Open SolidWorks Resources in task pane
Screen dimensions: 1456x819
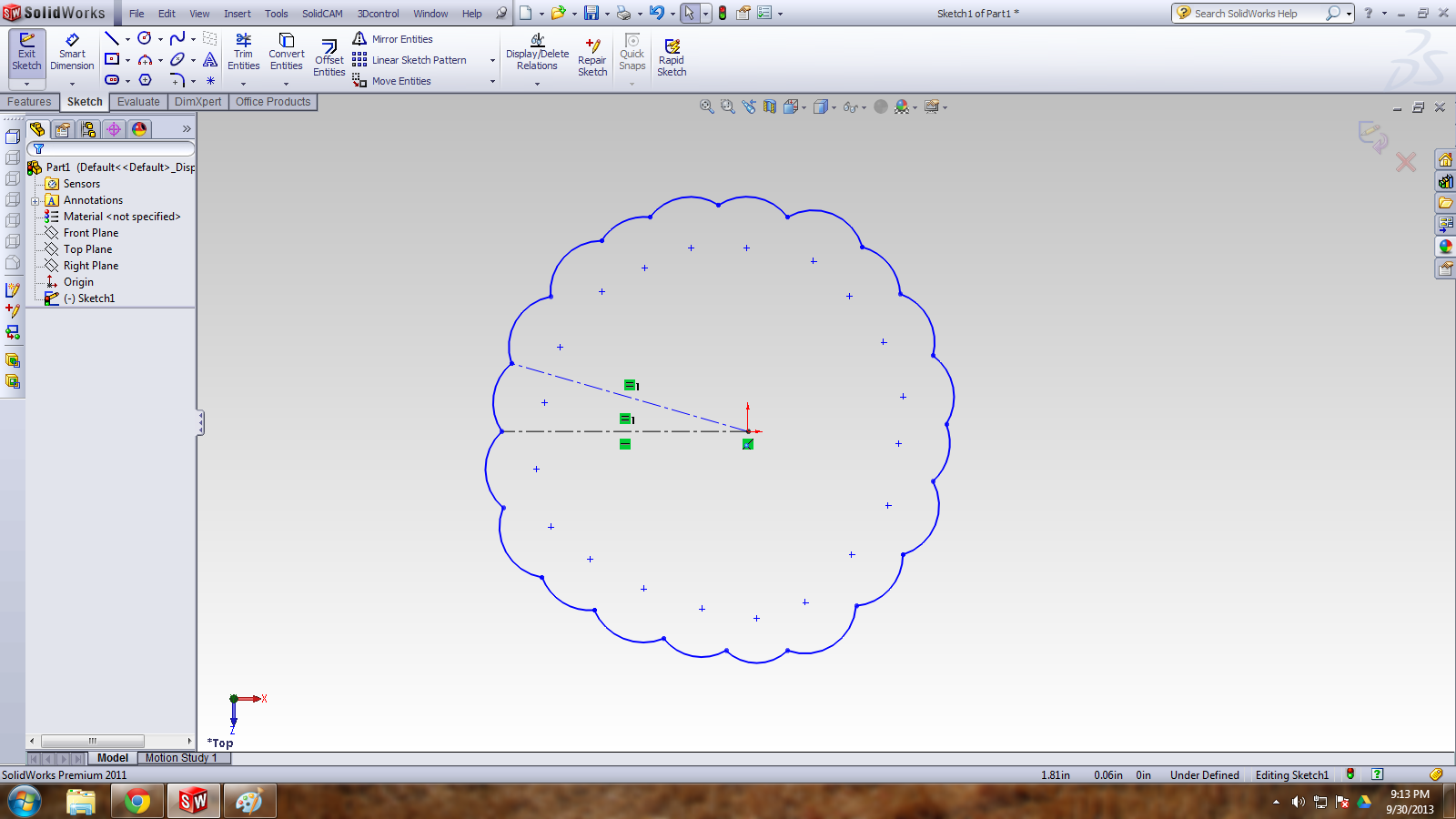(x=1445, y=159)
